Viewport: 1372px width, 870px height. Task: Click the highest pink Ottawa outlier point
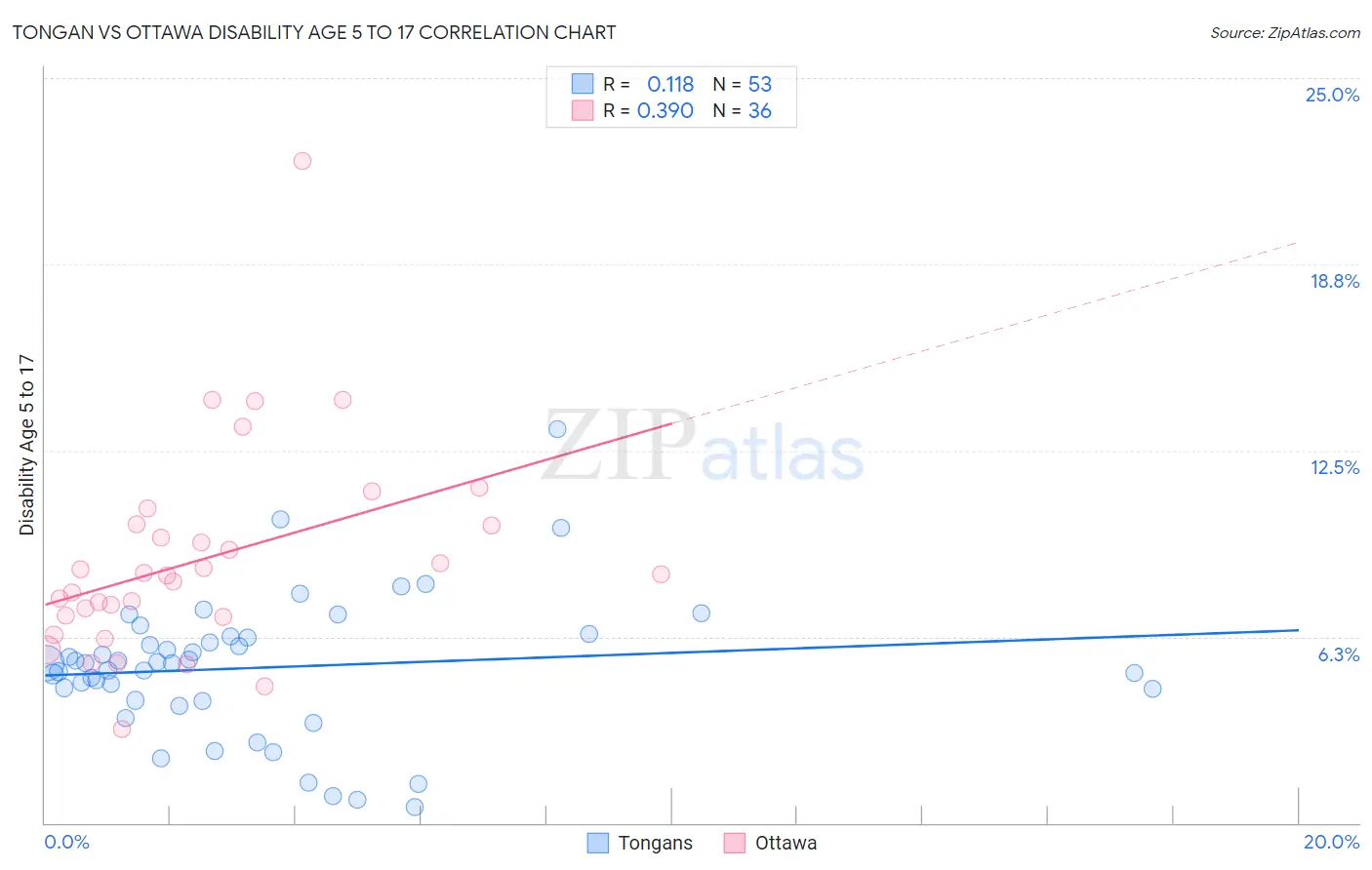pyautogui.click(x=303, y=161)
